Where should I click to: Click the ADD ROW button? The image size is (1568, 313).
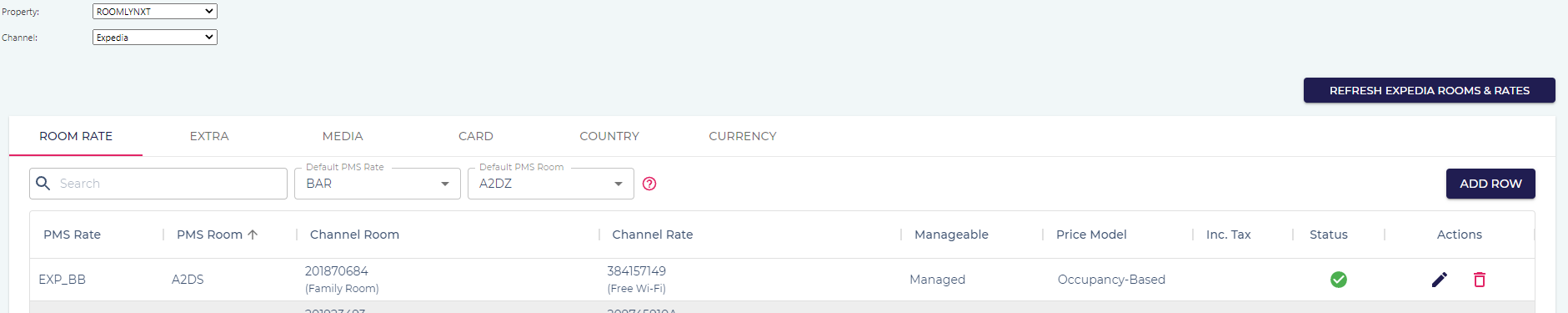coord(1490,184)
